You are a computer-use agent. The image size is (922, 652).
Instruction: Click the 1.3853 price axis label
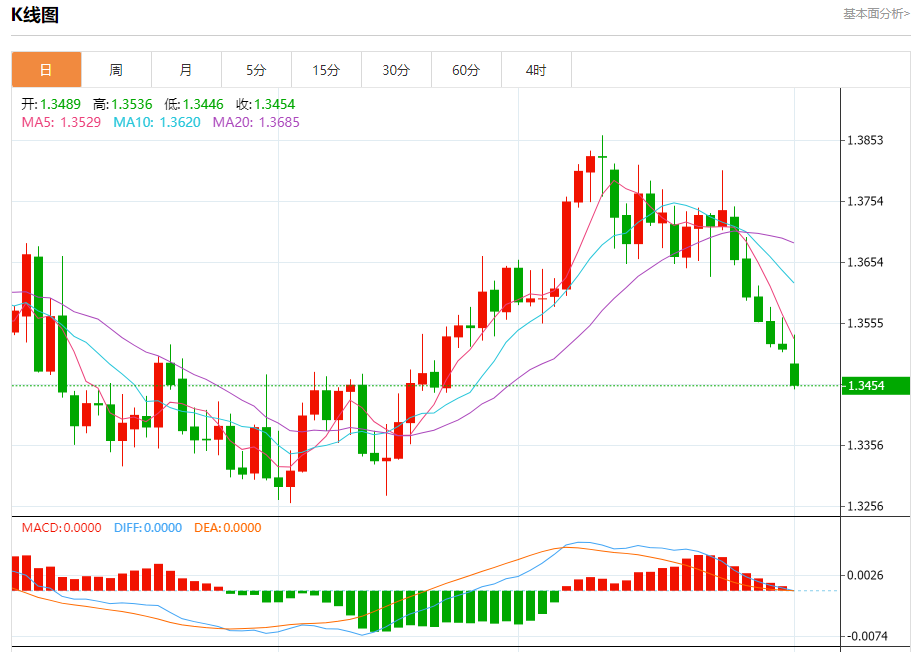[865, 140]
